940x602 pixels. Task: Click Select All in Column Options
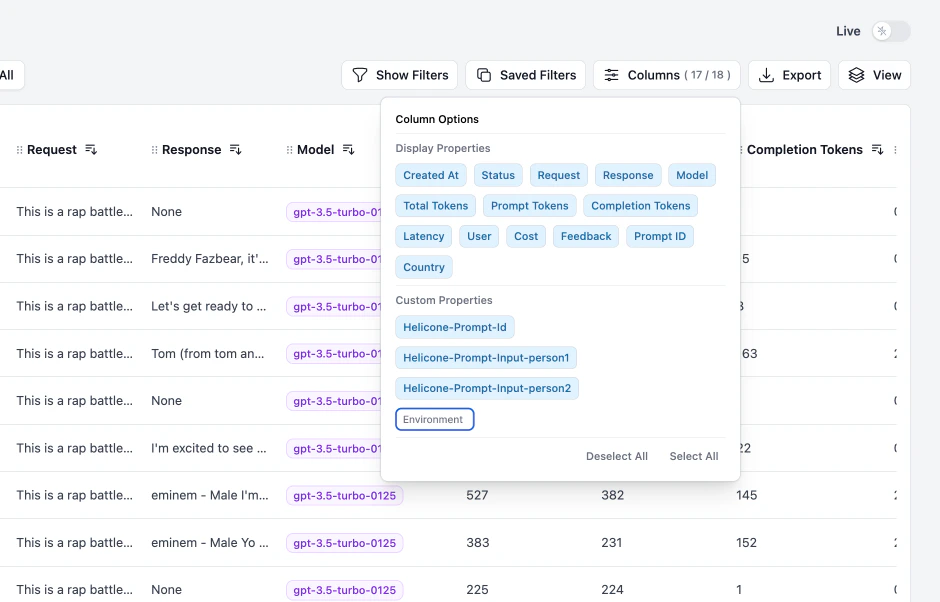click(x=693, y=456)
